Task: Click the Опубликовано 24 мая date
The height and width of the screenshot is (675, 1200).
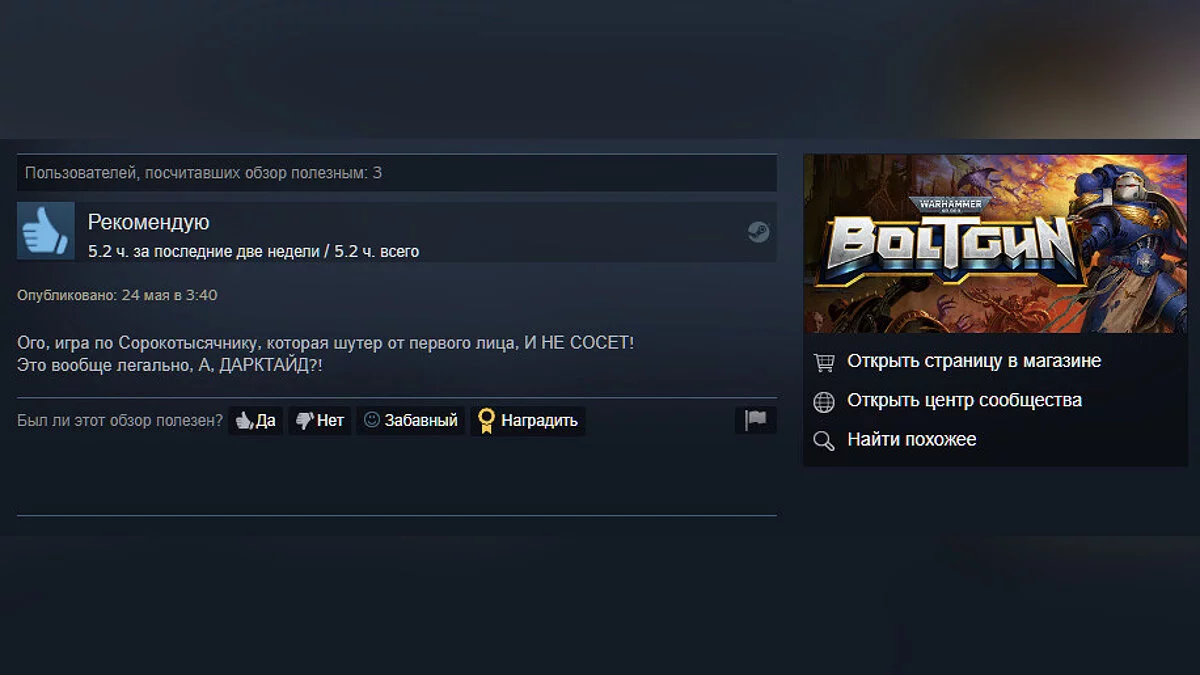Action: [x=117, y=295]
